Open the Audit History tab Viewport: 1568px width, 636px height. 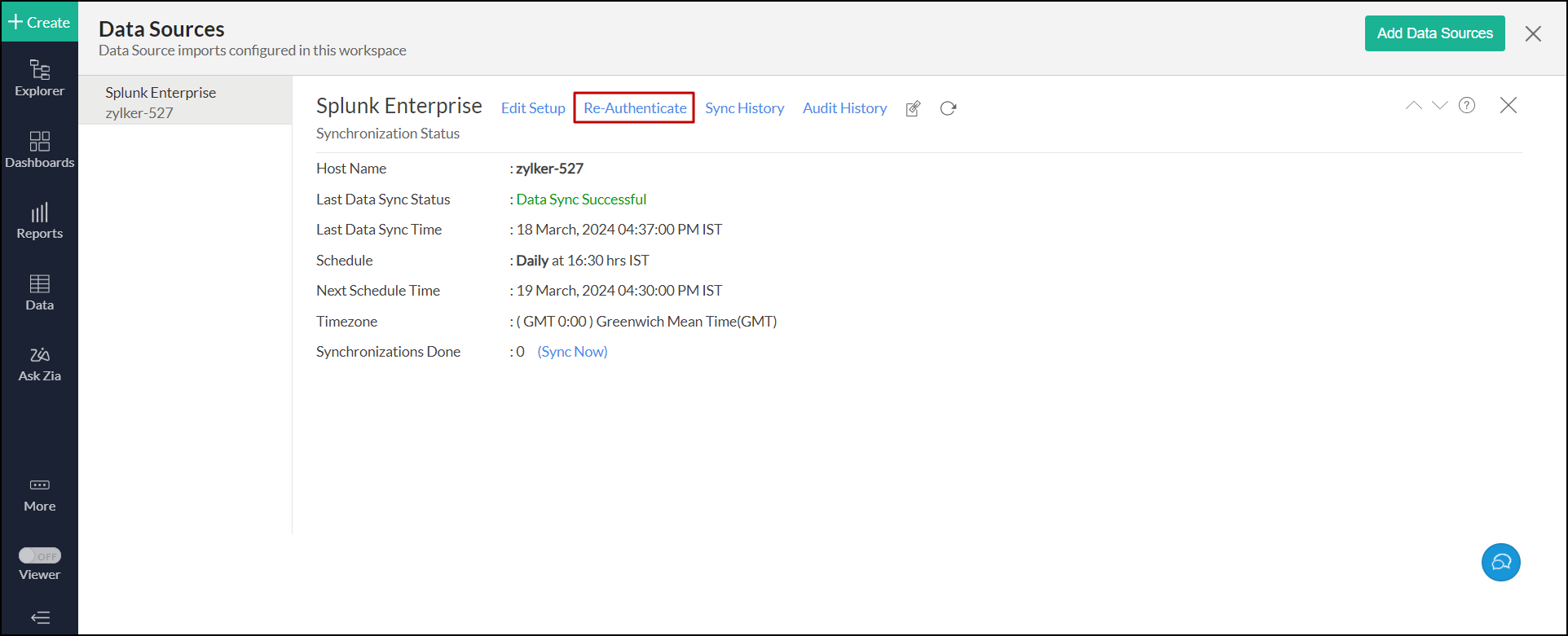pyautogui.click(x=844, y=108)
